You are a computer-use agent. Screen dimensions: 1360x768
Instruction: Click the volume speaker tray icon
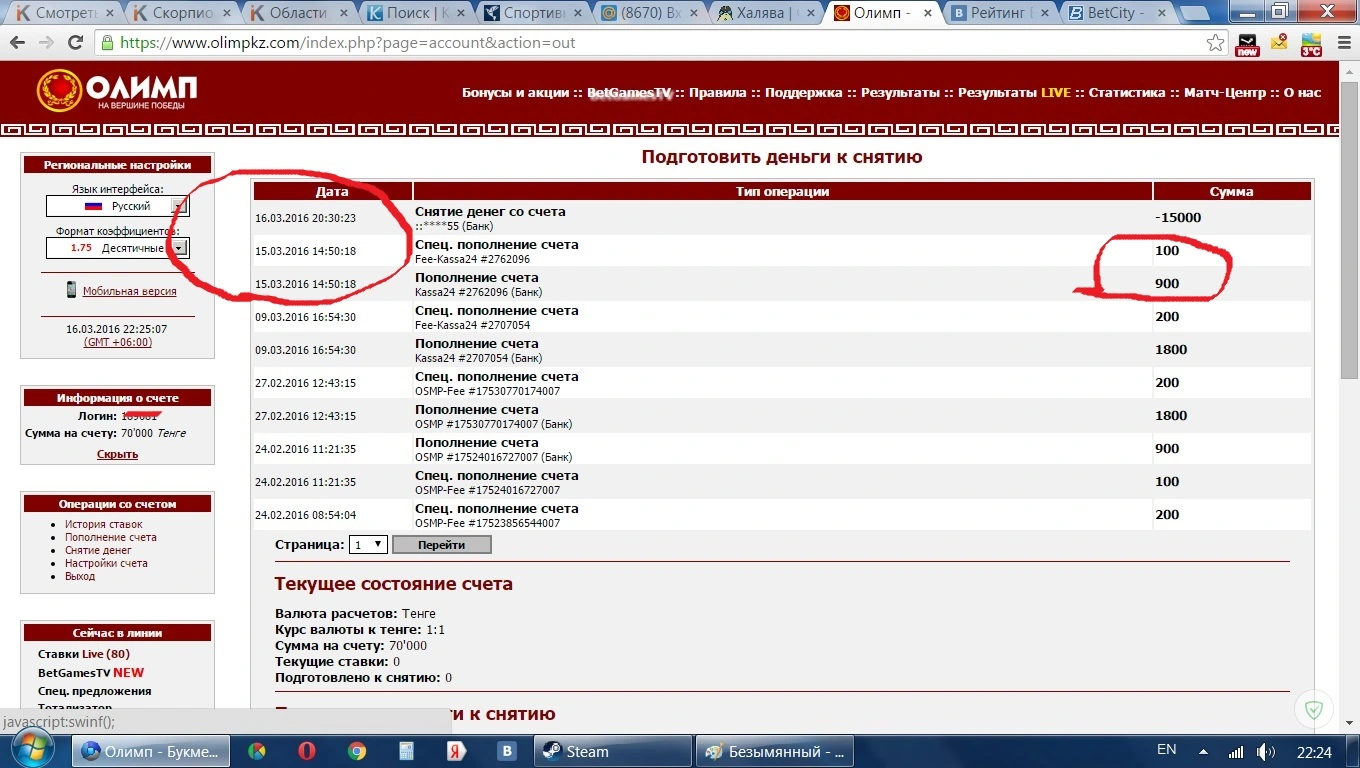click(1265, 751)
